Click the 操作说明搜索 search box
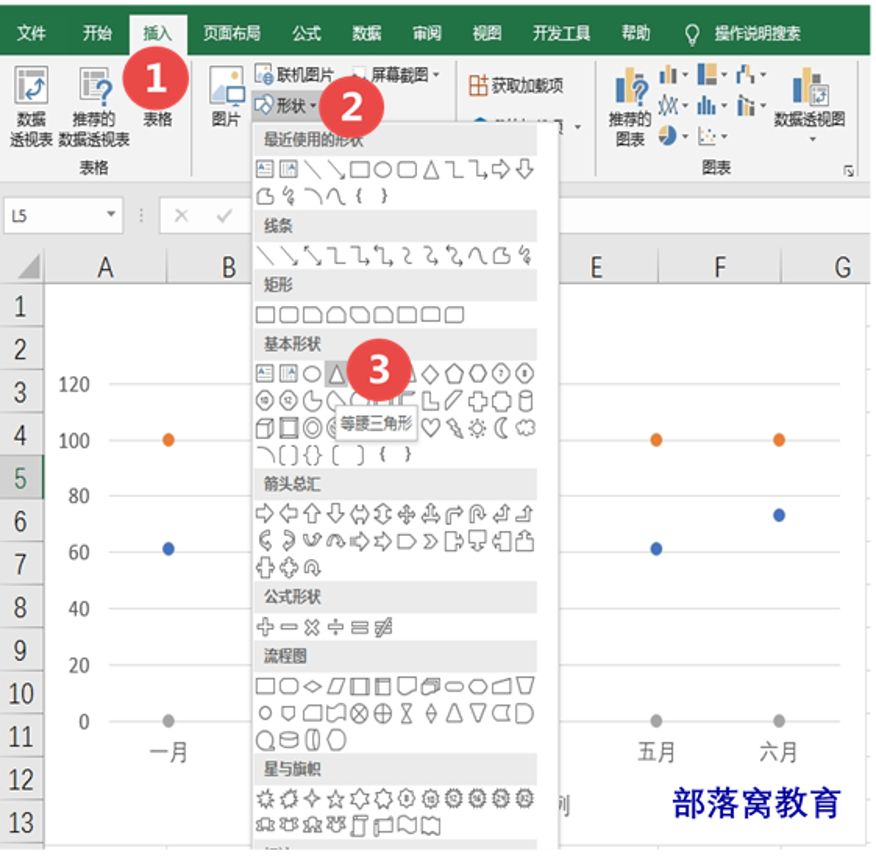This screenshot has width=876, height=856. [757, 34]
